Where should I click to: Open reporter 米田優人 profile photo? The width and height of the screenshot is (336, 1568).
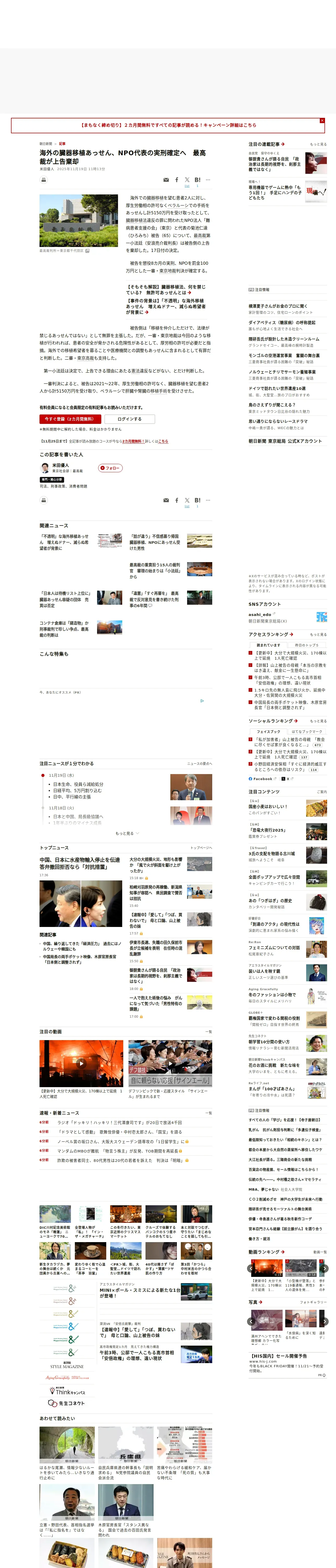(44, 468)
